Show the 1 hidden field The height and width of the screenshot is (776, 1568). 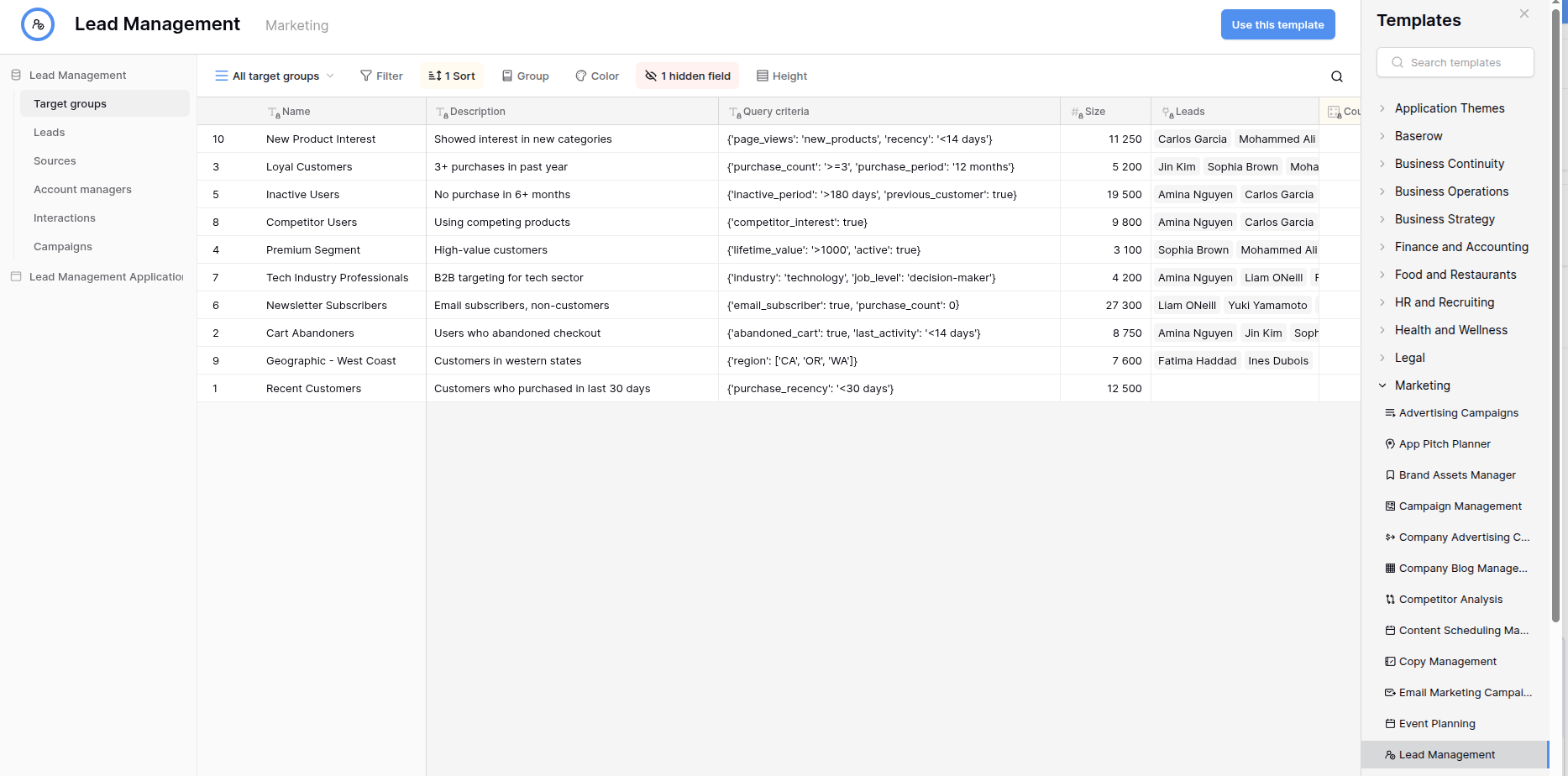687,76
